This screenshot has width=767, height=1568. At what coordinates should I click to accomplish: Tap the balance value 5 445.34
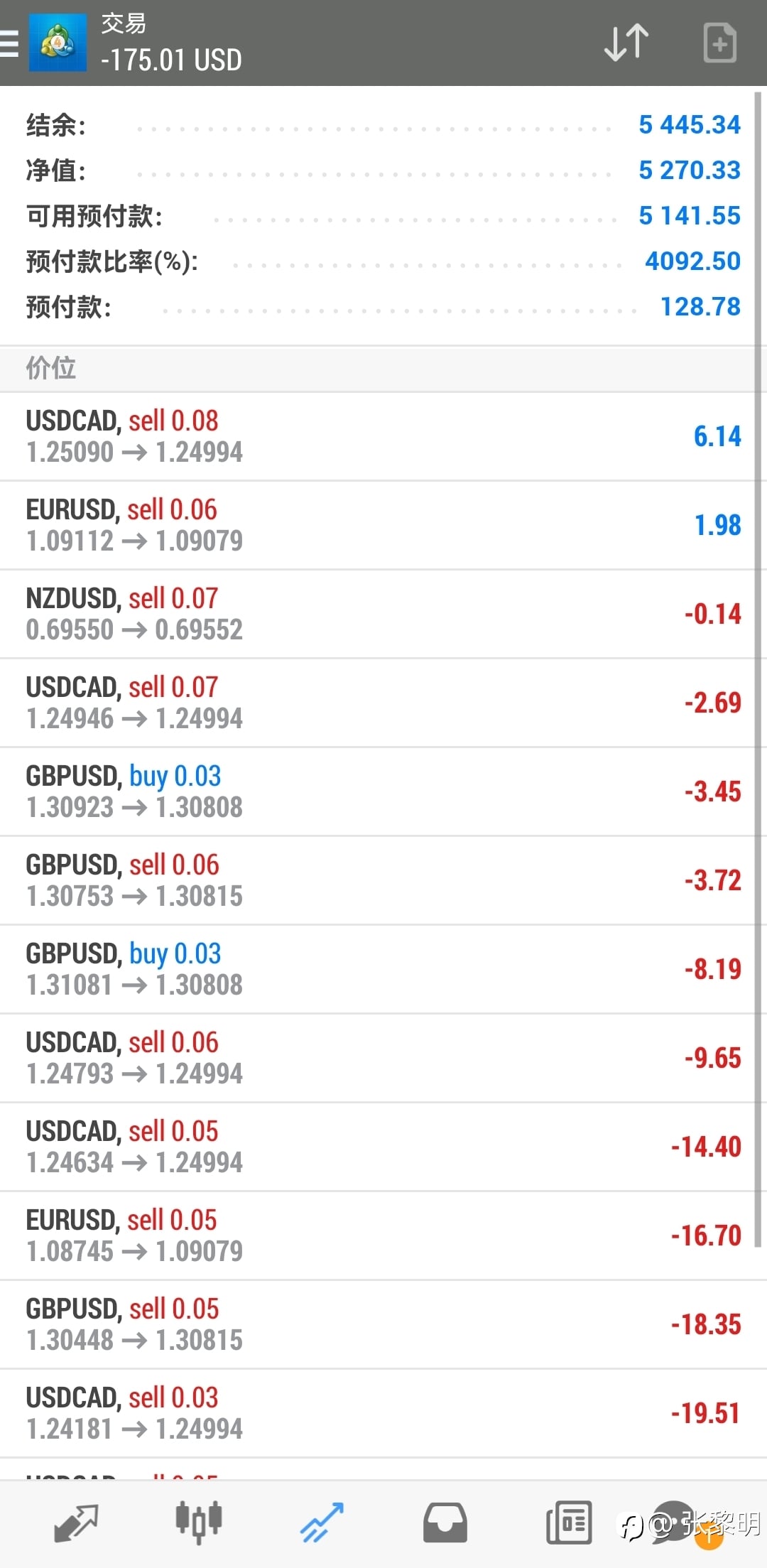pyautogui.click(x=689, y=125)
